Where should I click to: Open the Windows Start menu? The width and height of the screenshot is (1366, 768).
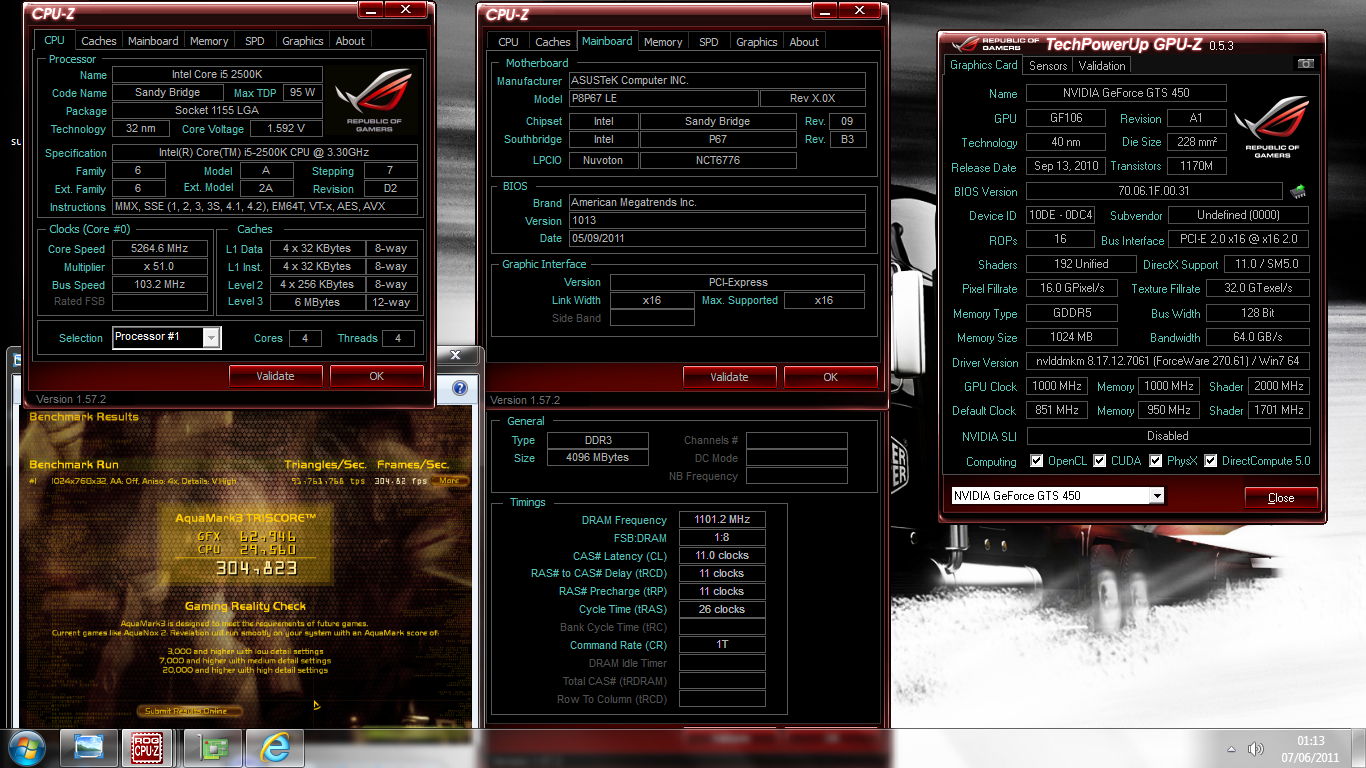pos(26,747)
